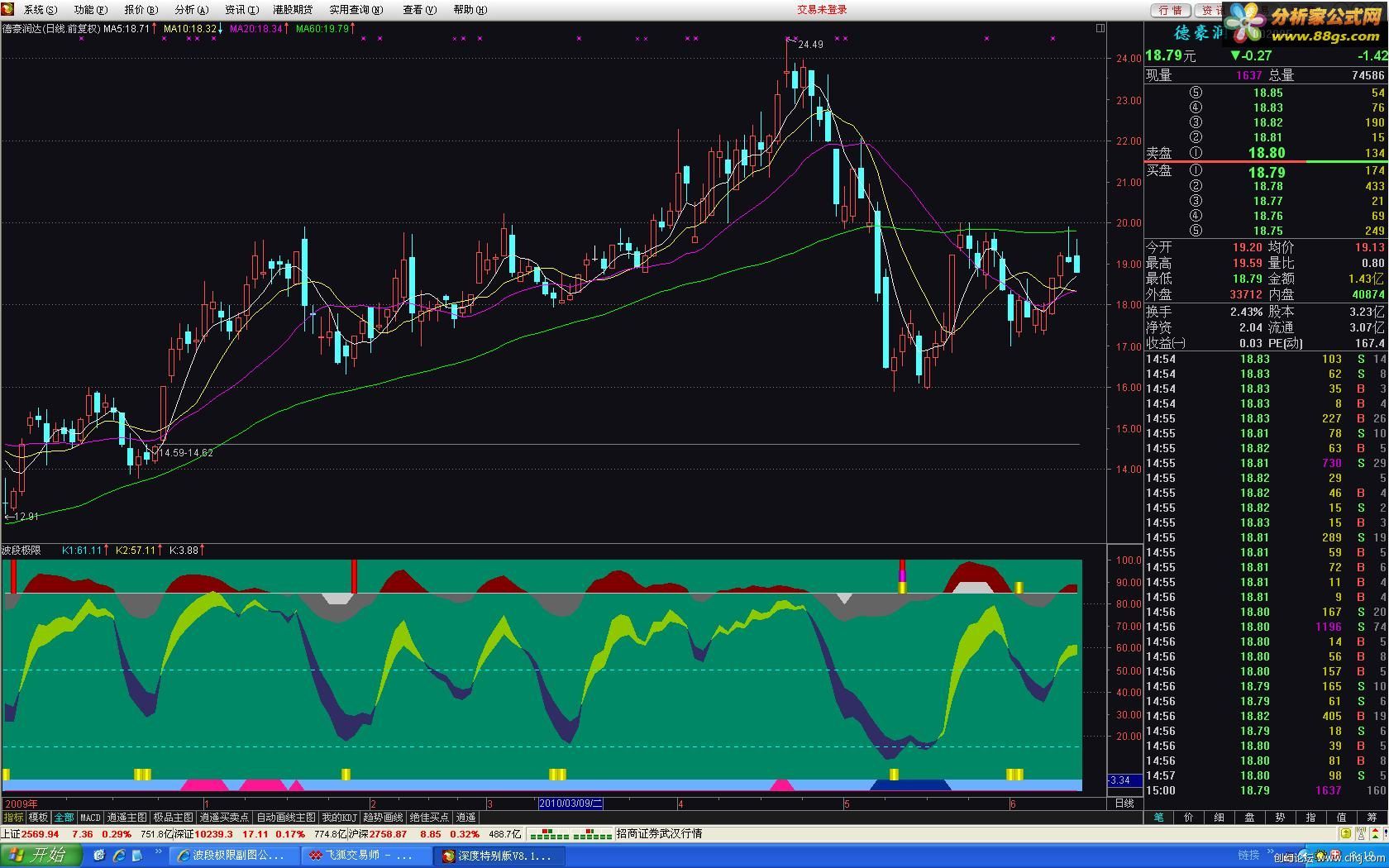Switch to the 值 tab in quote panel
The width and height of the screenshot is (1389, 868).
tap(1342, 818)
